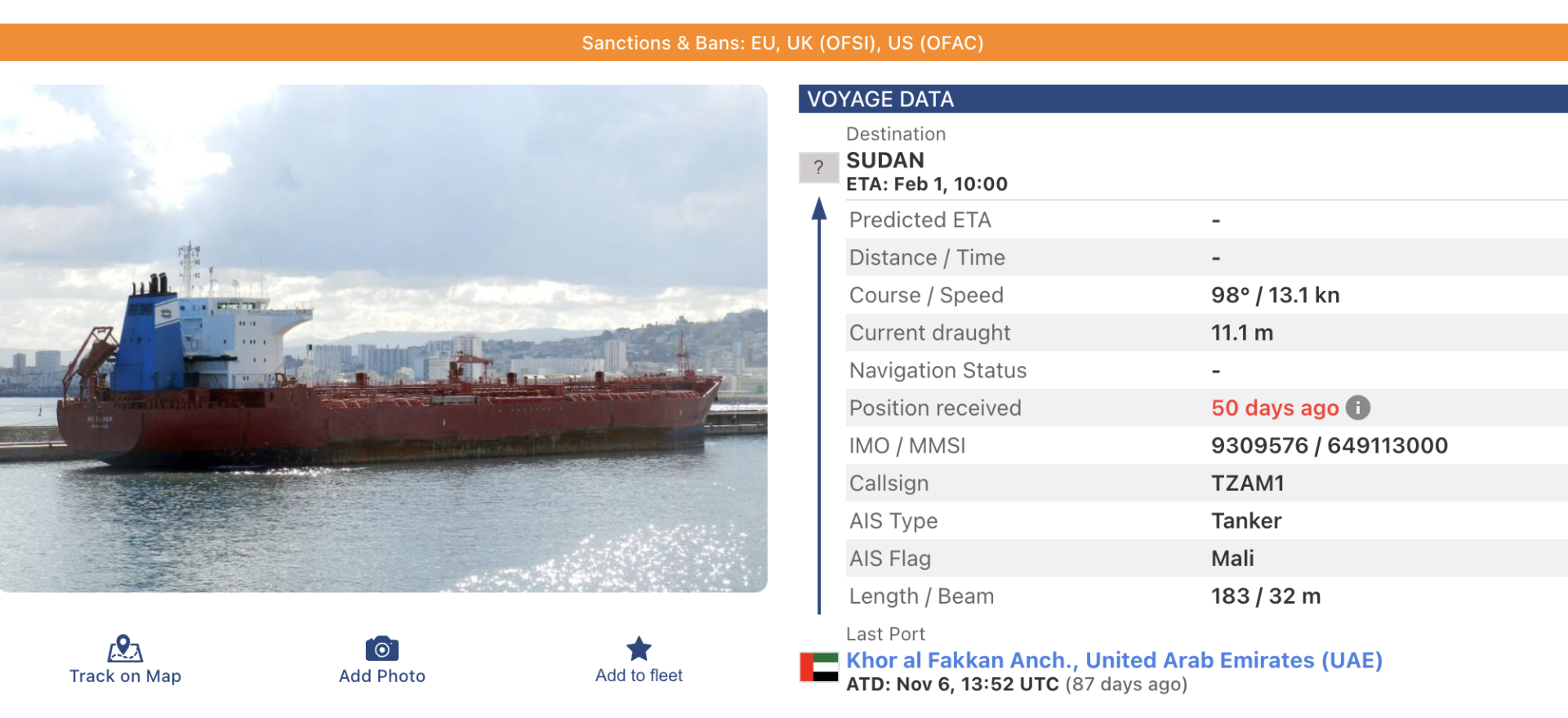Open the tanker ship photo
Viewport: 1568px width, 718px height.
coord(383,338)
